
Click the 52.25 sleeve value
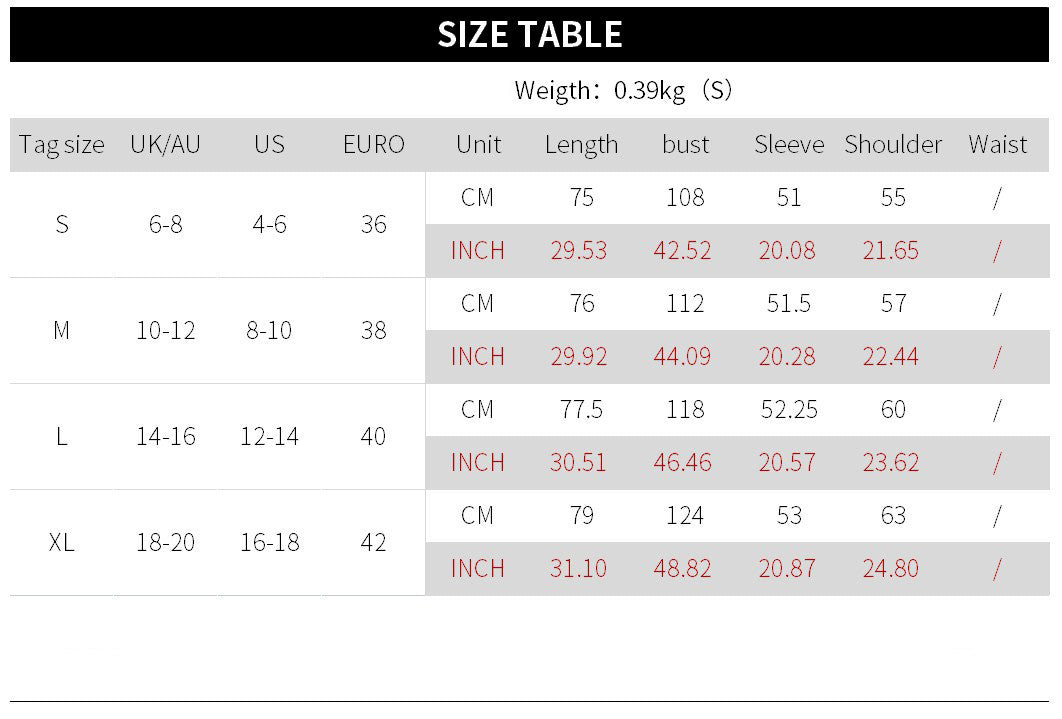tap(789, 410)
